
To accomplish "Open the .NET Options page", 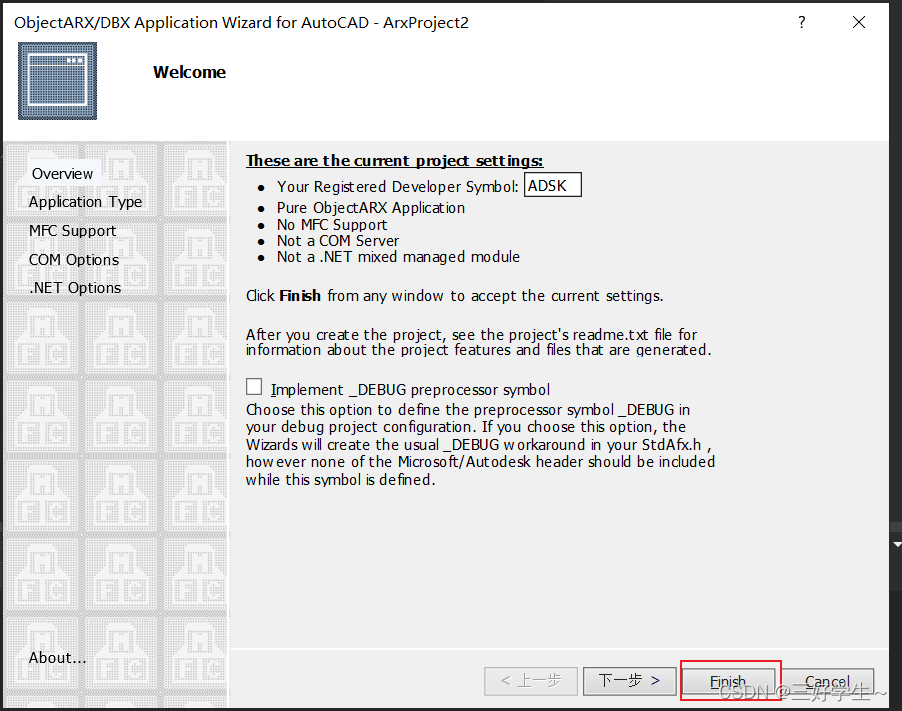I will (x=75, y=287).
